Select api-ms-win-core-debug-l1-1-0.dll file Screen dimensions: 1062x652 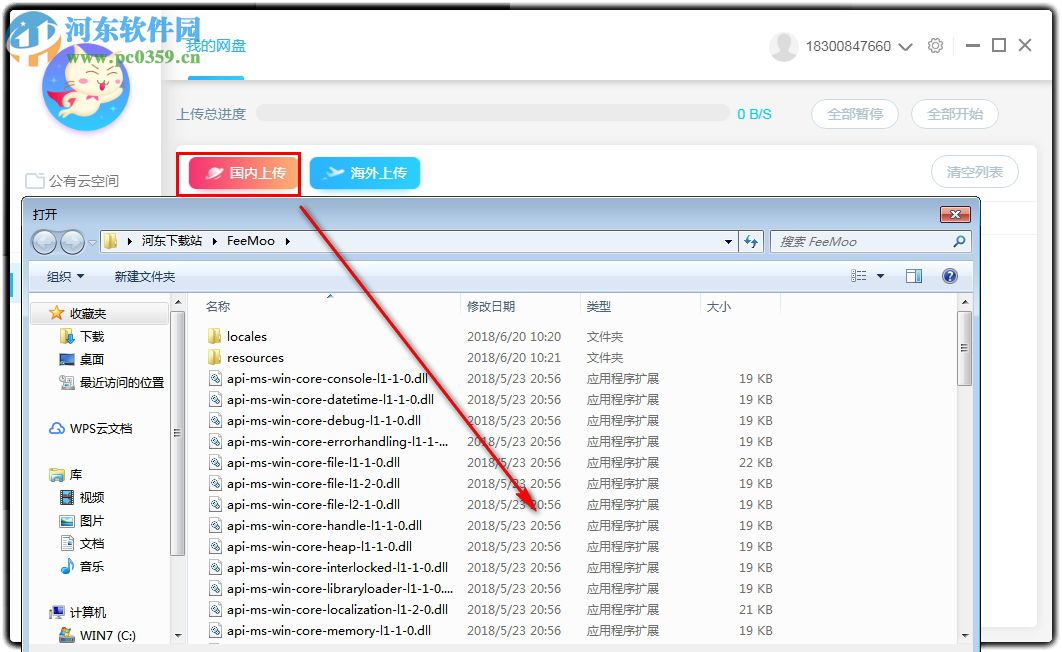tap(315, 420)
